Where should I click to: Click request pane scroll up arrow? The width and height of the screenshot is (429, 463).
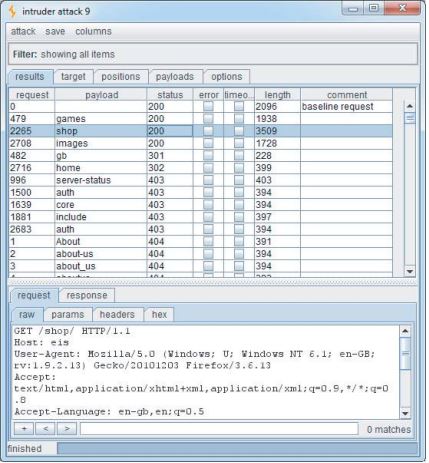click(x=405, y=331)
